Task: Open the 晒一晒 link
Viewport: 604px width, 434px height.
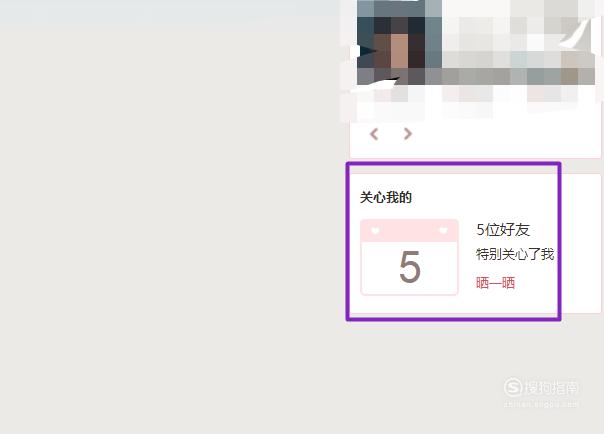Action: pos(495,283)
